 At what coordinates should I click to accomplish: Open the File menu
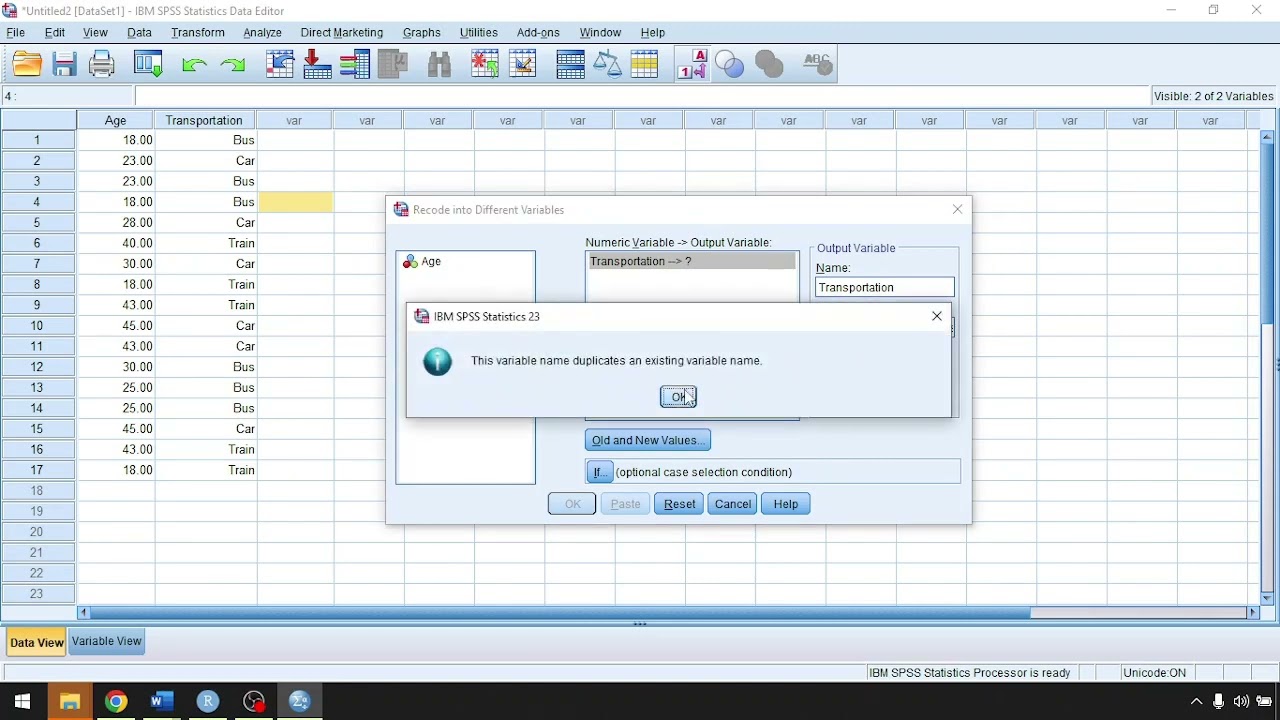(16, 33)
